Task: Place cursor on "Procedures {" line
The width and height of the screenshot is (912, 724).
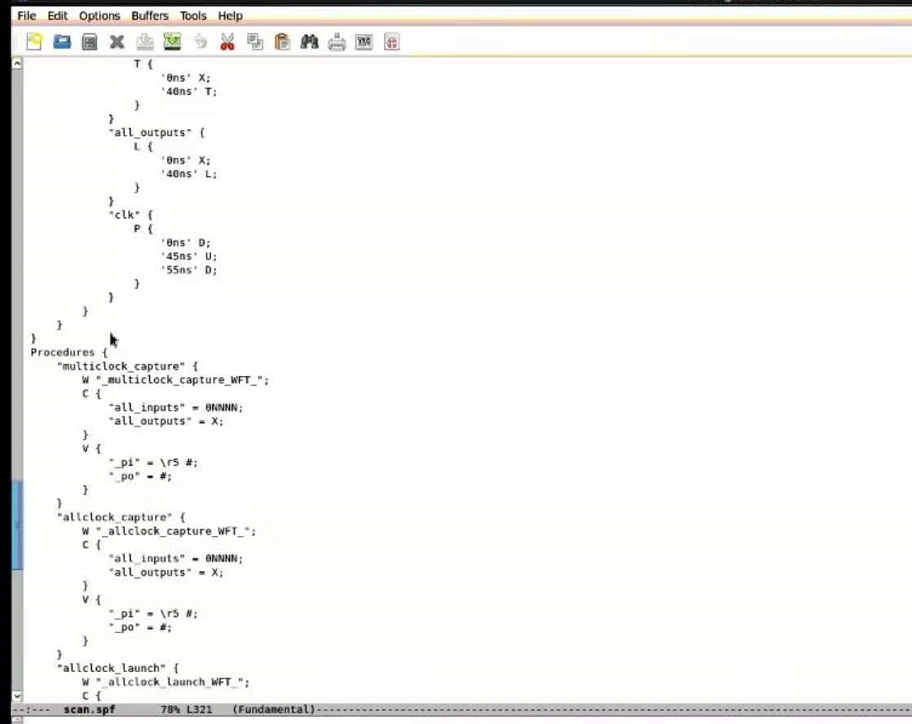Action: click(69, 352)
